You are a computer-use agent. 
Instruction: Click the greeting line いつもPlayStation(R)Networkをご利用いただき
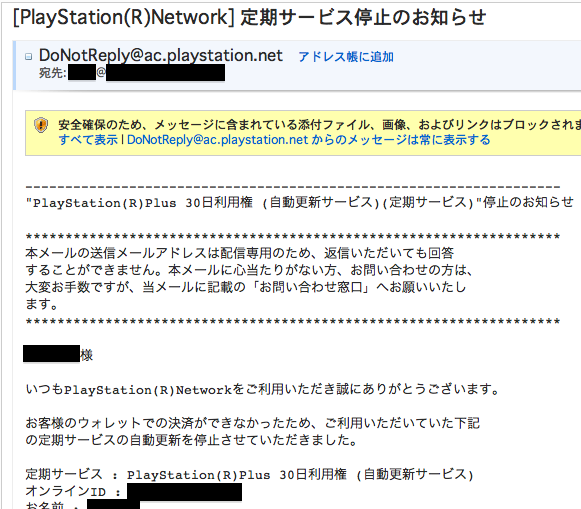(263, 389)
